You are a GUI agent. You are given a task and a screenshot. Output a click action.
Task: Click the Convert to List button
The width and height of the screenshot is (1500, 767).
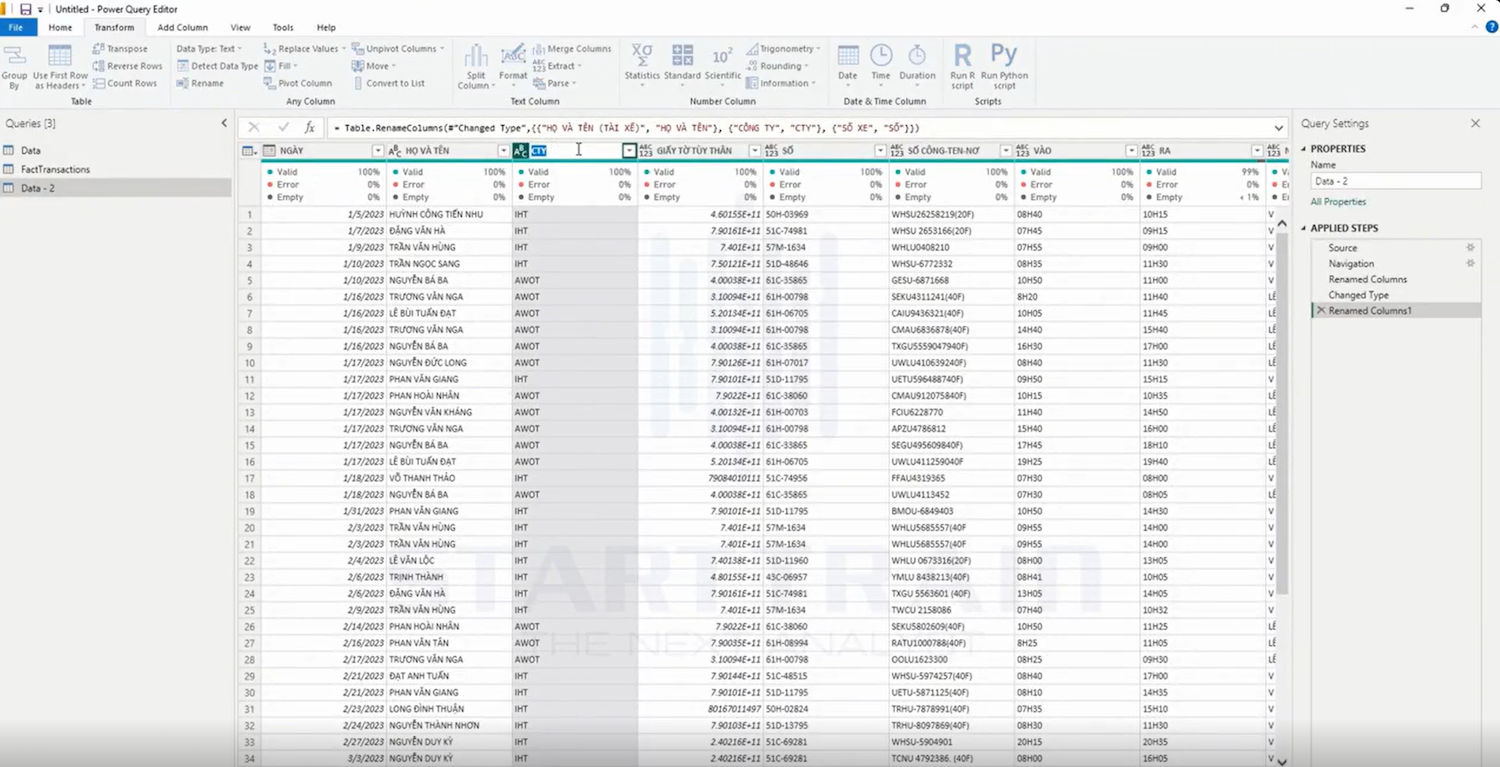tap(389, 83)
